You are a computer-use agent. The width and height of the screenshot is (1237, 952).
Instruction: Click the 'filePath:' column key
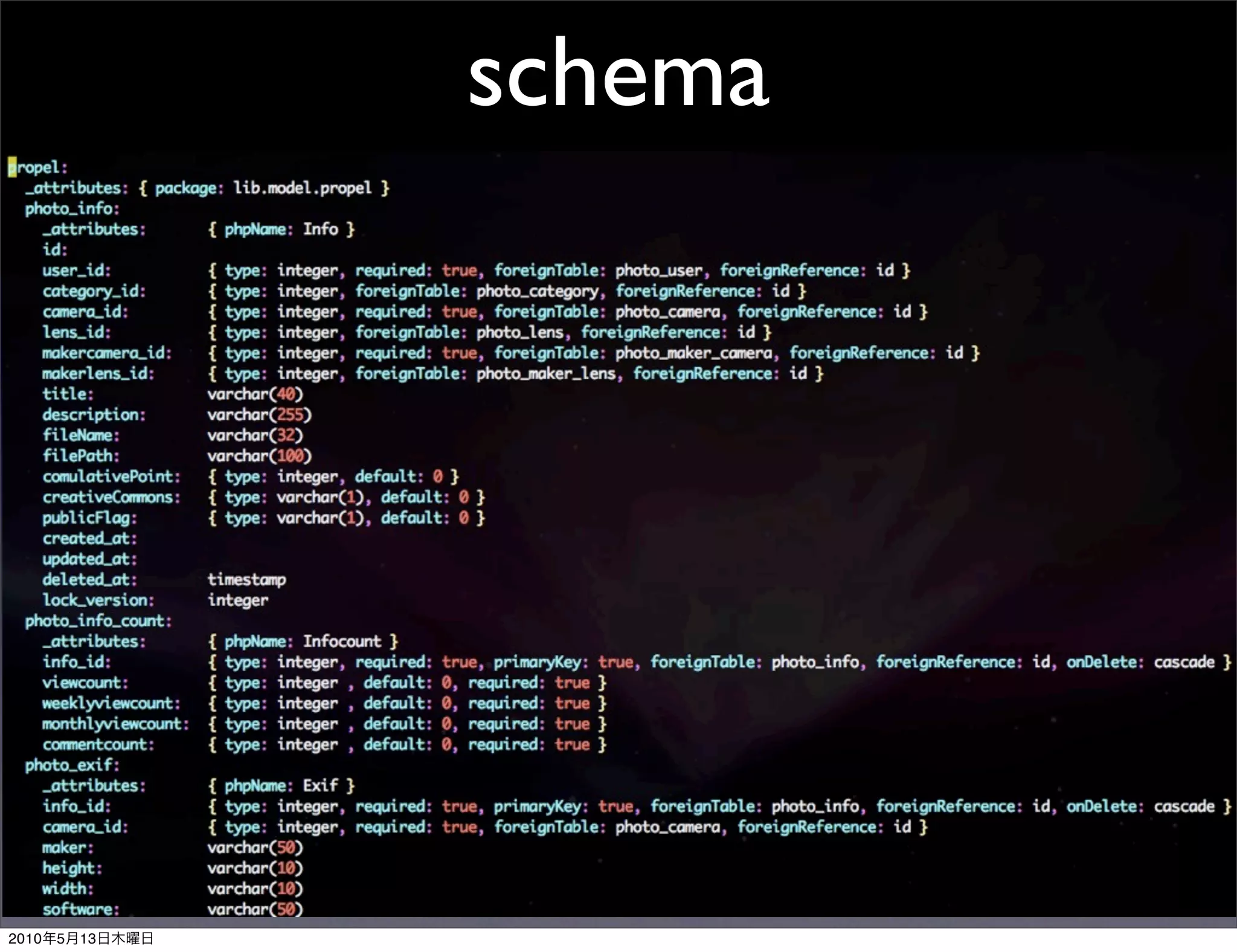(81, 455)
